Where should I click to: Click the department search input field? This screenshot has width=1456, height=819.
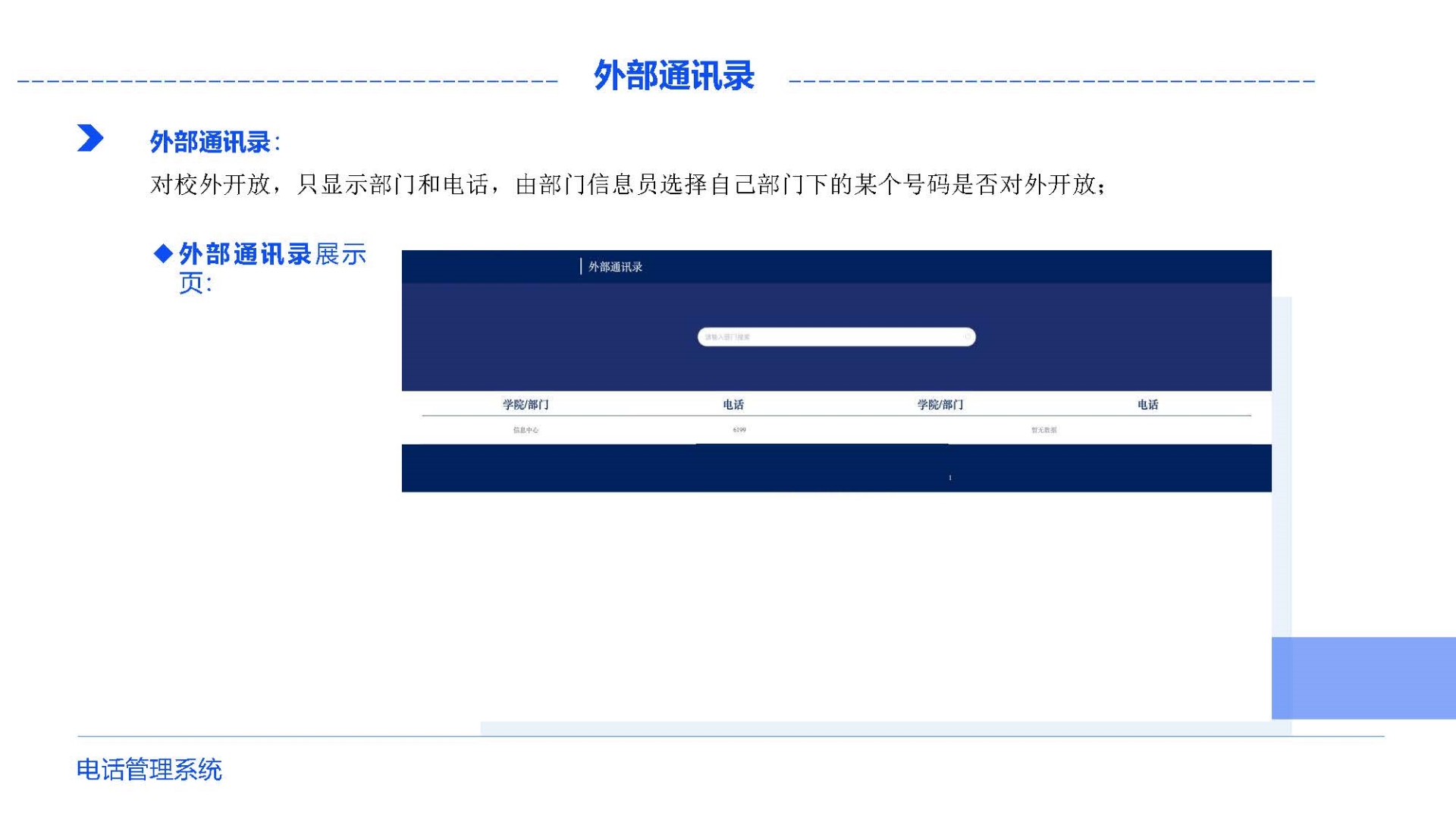click(x=827, y=337)
